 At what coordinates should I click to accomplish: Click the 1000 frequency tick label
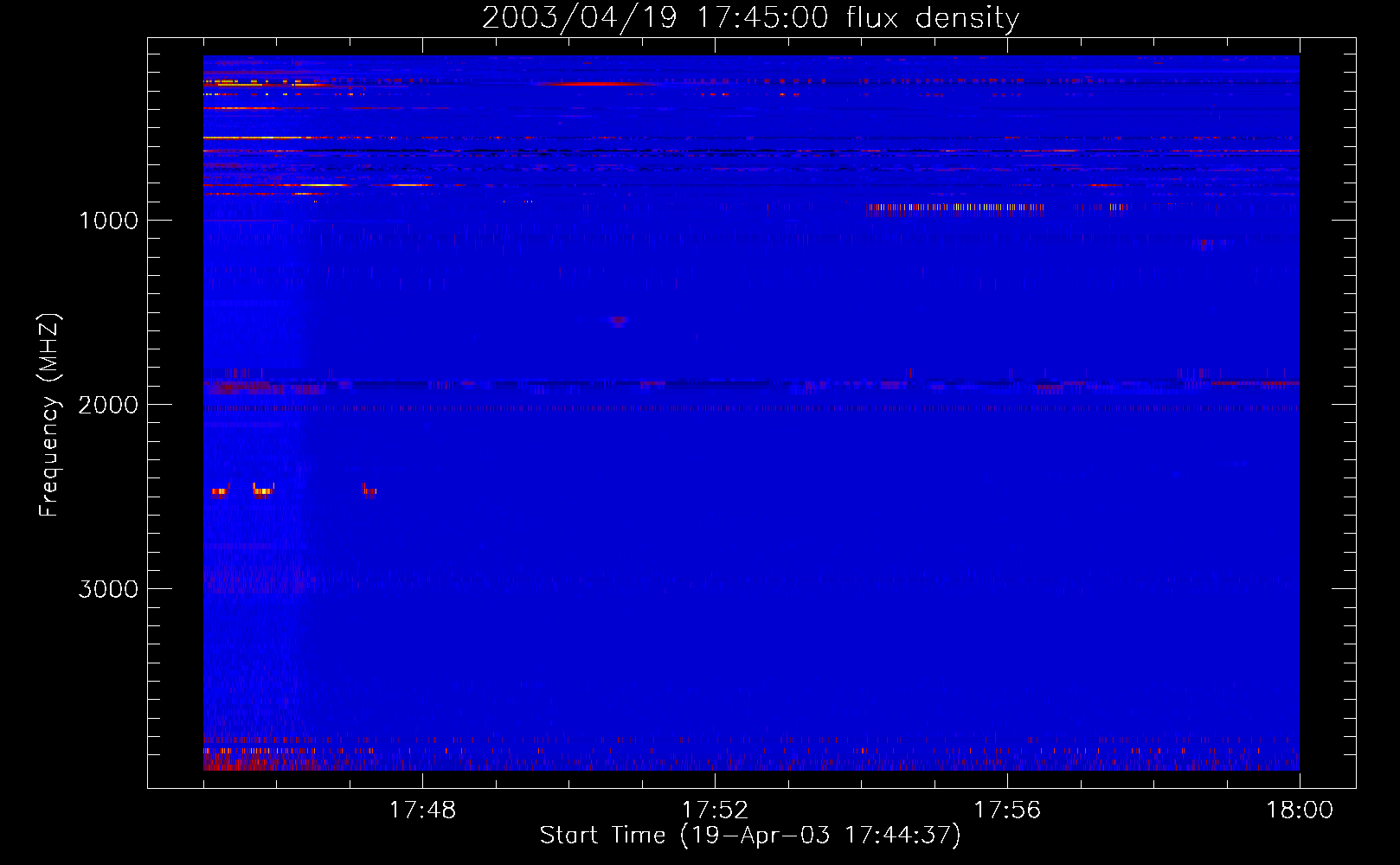[x=108, y=221]
